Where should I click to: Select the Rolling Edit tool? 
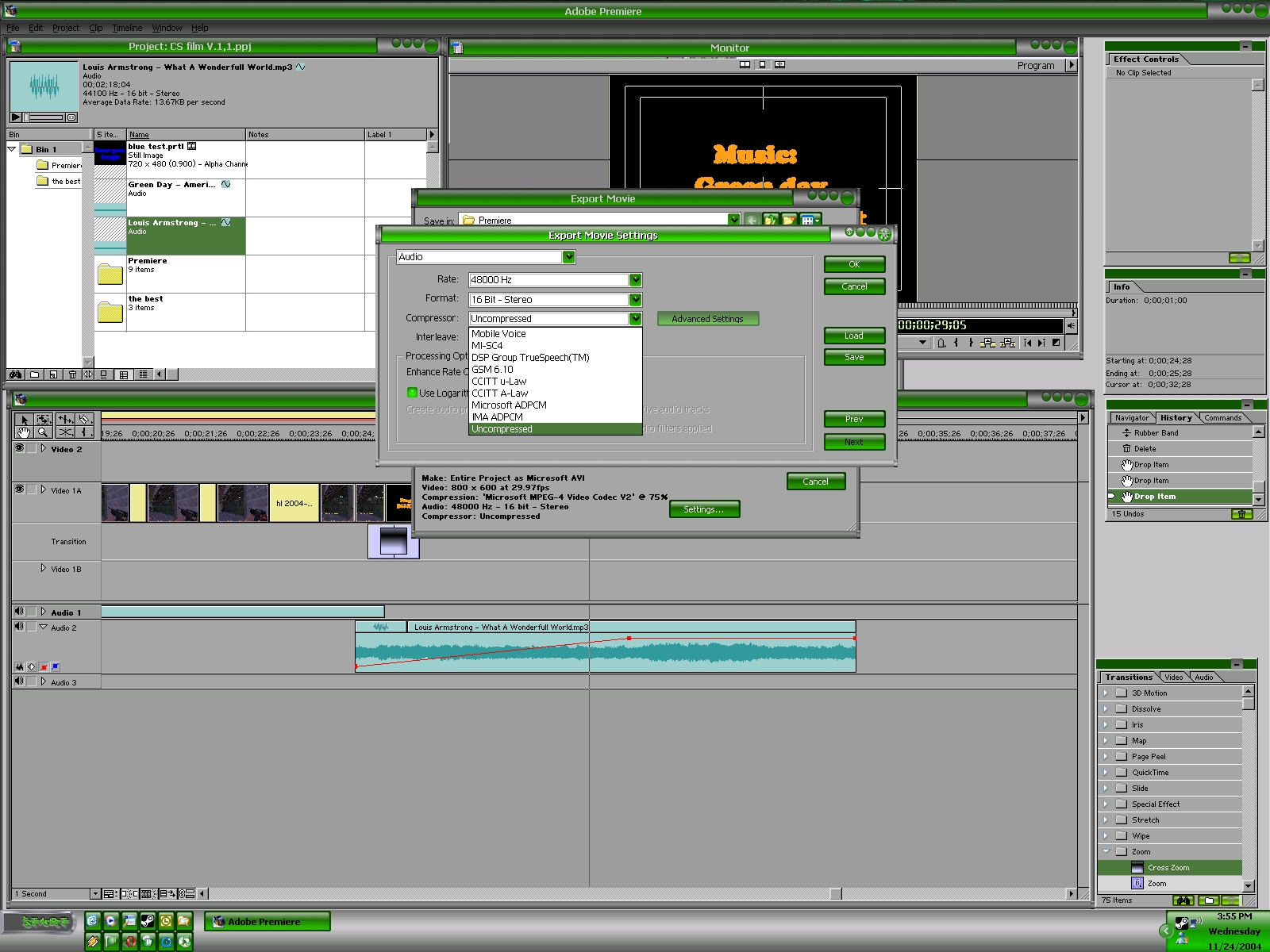(65, 420)
